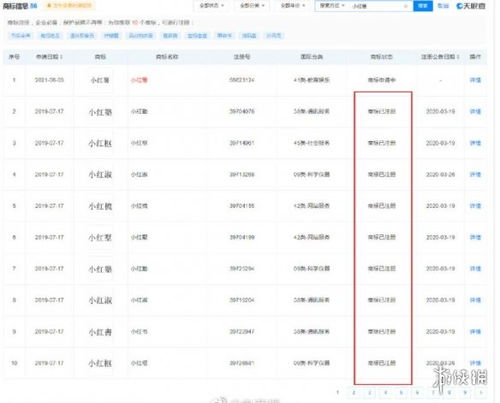The image size is (500, 403).
Task: Click the 序号 column header
Action: [x=14, y=57]
